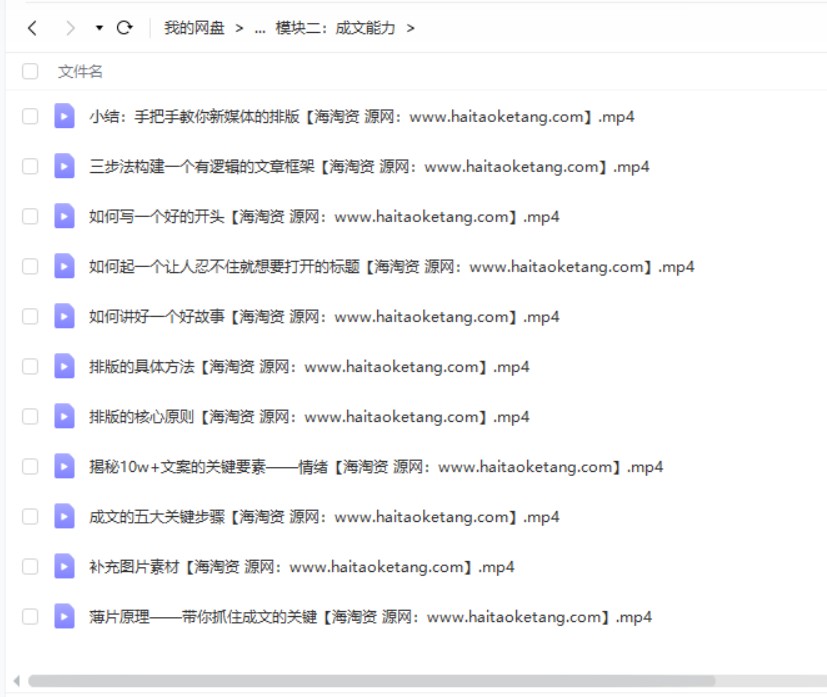
Task: Go back with the left arrow
Action: click(x=32, y=27)
